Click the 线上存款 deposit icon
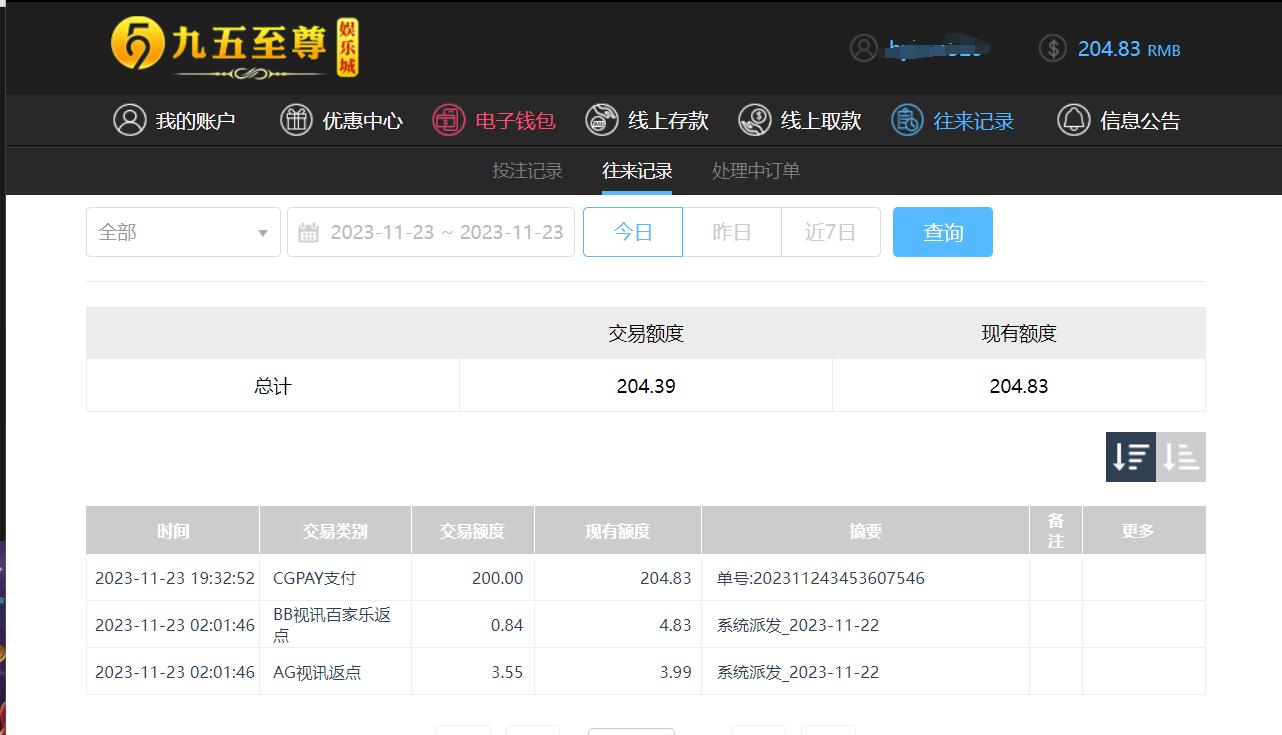This screenshot has height=735, width=1282. [x=601, y=120]
